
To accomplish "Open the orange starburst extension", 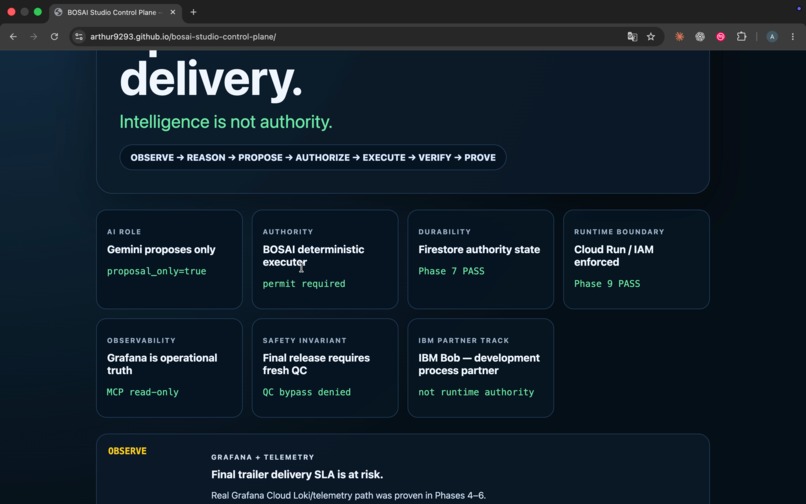I will [680, 37].
